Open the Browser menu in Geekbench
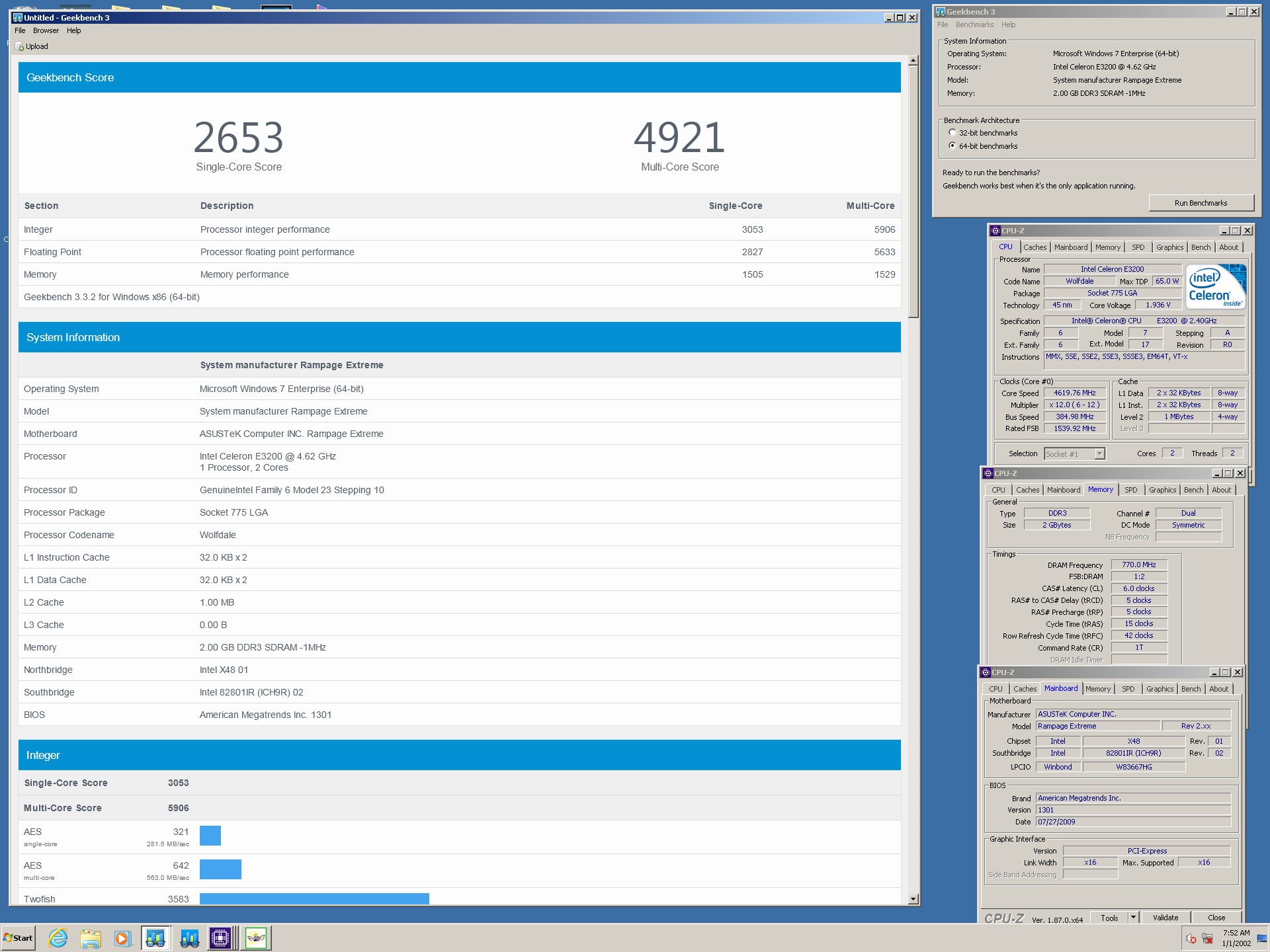Screen dimensions: 1270x952 [46, 30]
